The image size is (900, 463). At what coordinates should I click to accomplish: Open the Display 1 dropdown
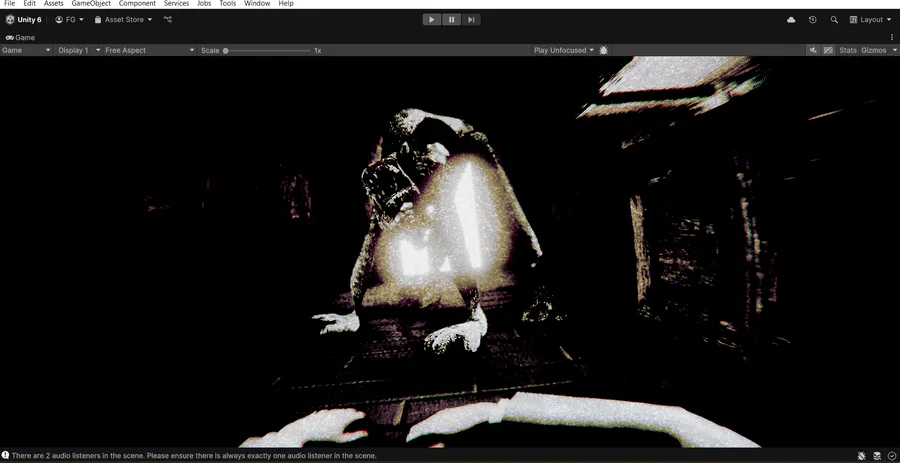click(79, 50)
